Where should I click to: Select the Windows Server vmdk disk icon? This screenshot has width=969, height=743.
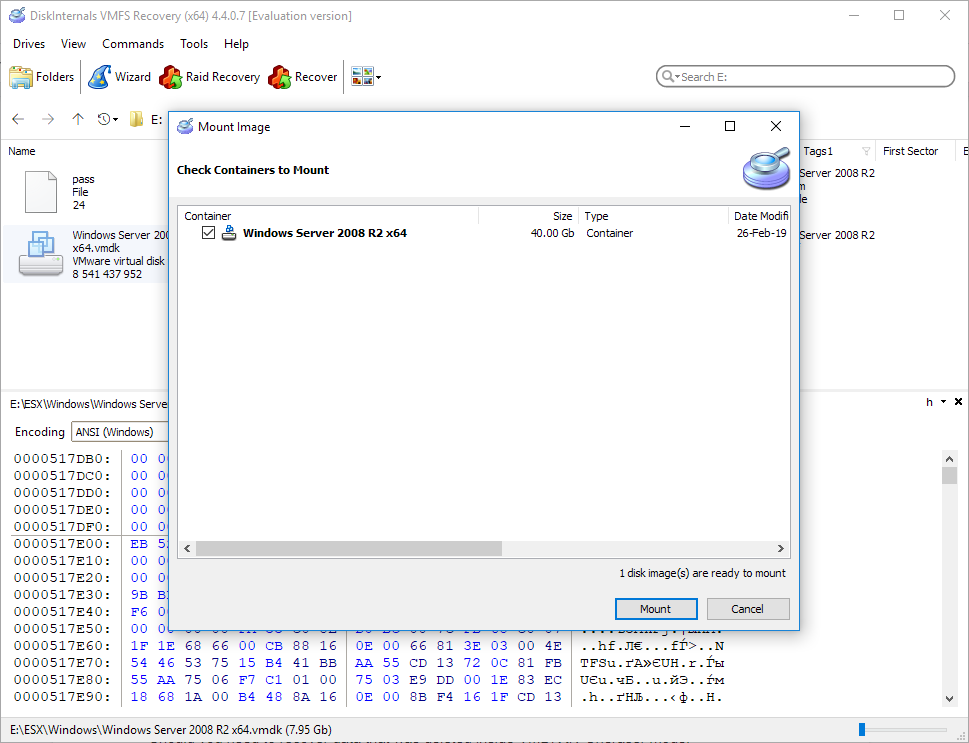pos(40,254)
